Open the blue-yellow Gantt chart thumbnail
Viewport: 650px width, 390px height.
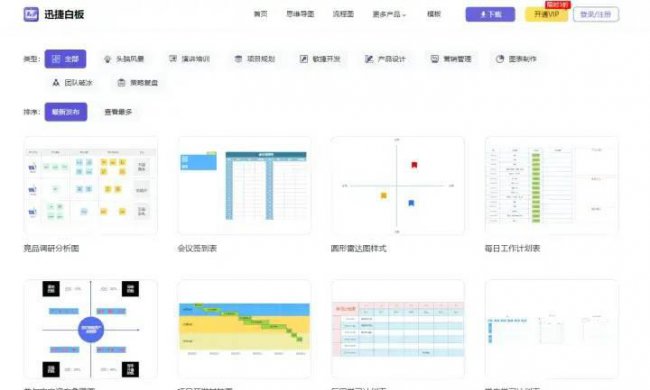tap(245, 329)
